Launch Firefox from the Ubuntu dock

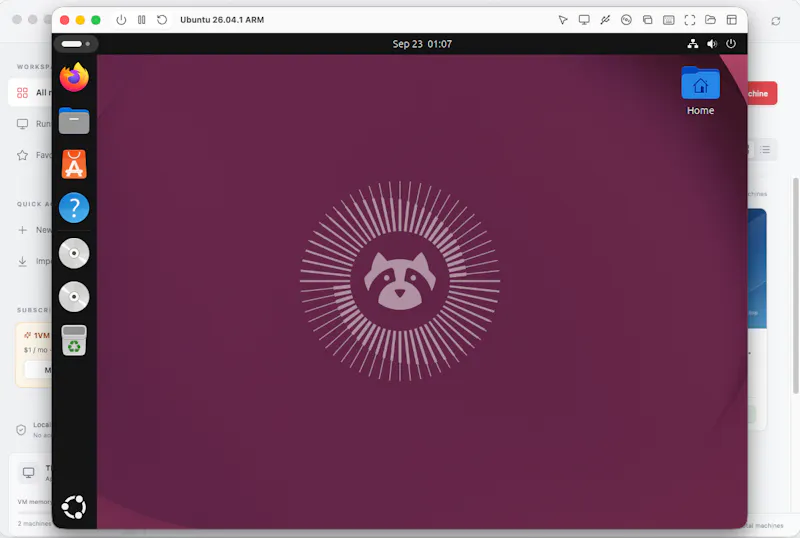click(x=74, y=77)
